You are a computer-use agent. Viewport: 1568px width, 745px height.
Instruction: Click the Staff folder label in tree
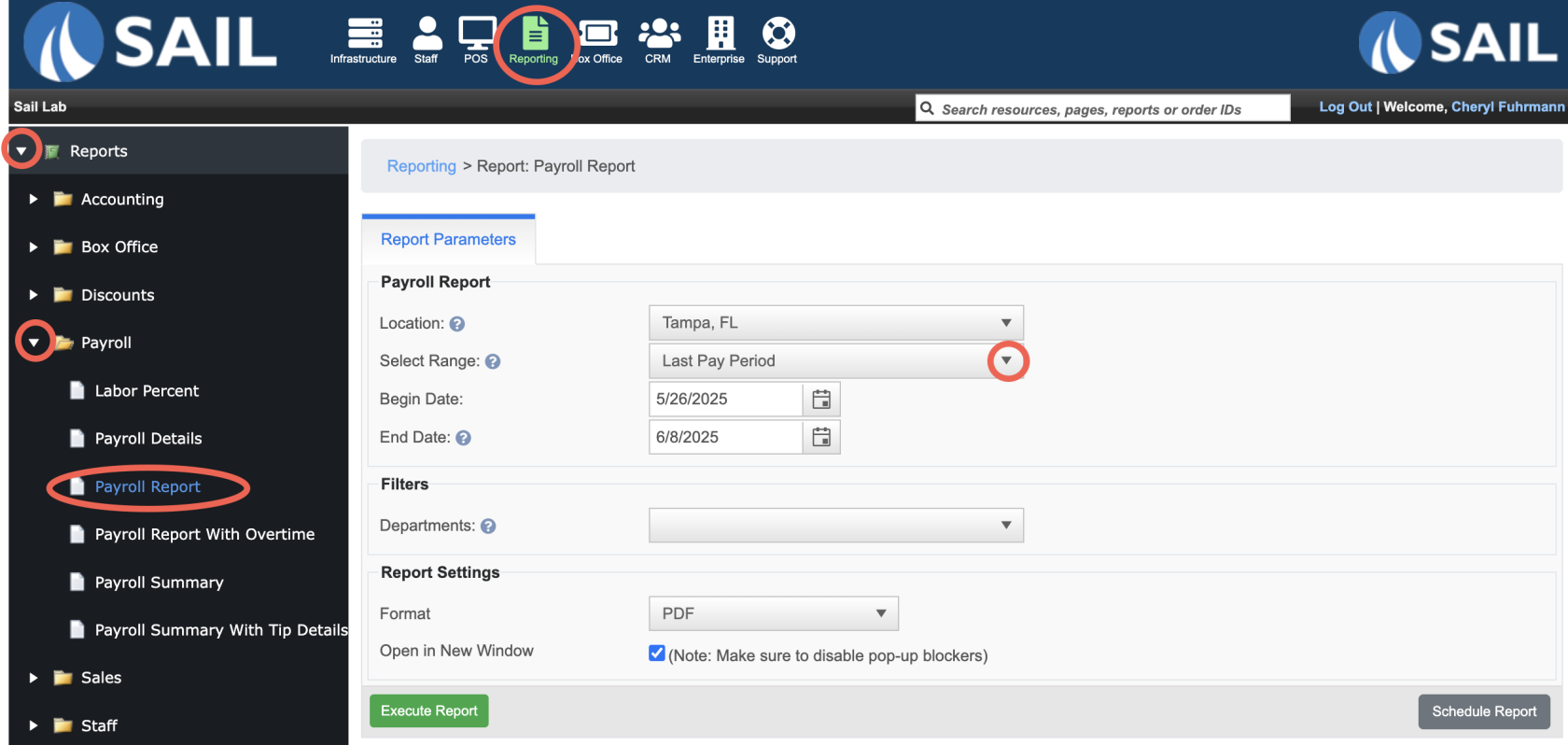click(x=99, y=725)
